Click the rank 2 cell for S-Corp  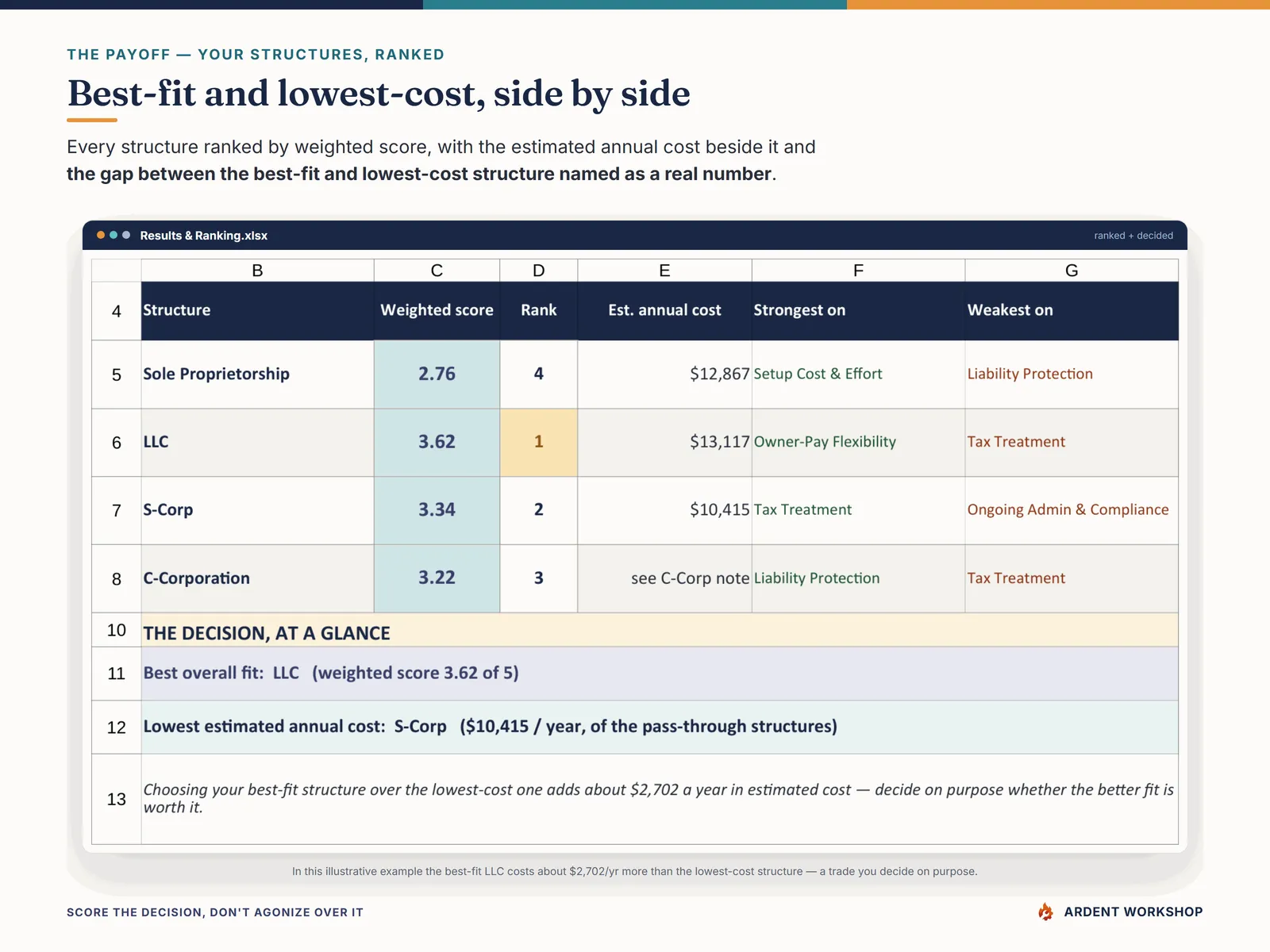(x=539, y=510)
